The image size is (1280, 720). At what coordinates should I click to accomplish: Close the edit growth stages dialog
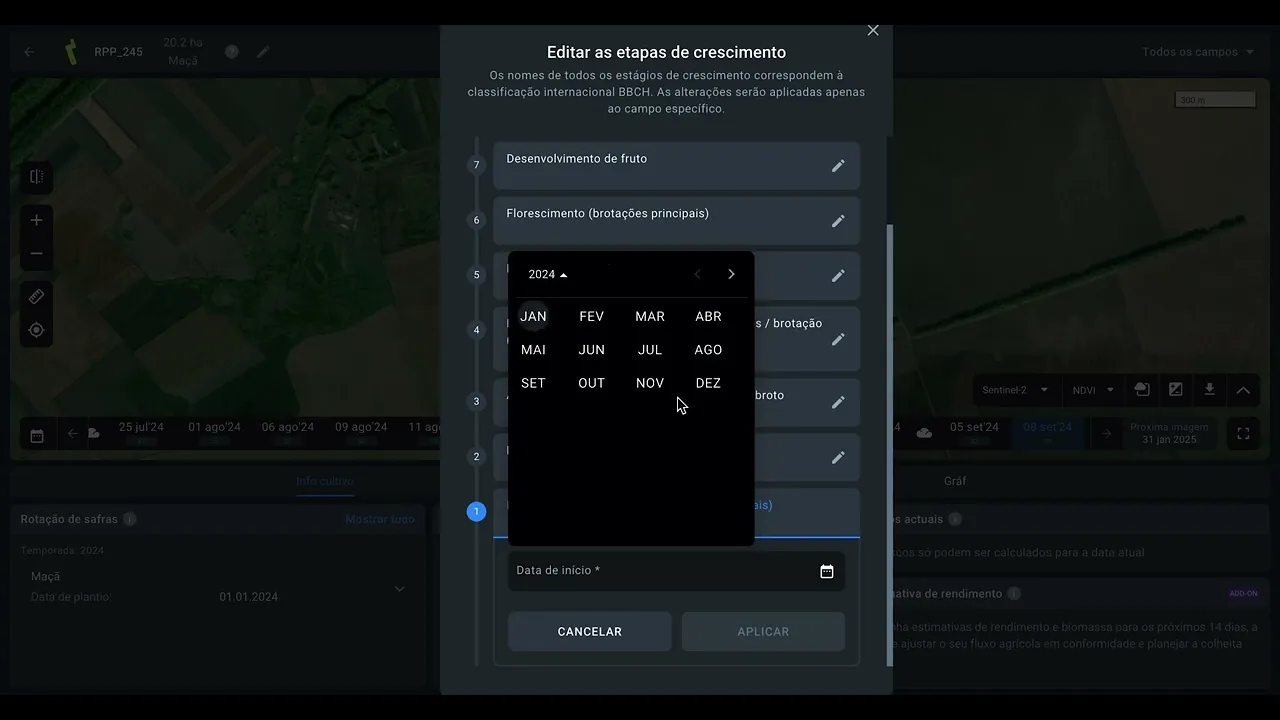point(873,31)
